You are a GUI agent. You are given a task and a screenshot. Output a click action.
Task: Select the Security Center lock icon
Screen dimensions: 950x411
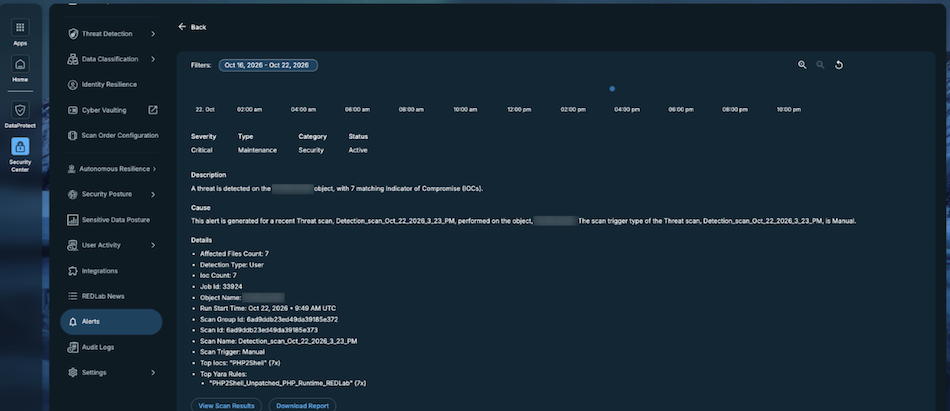pos(20,147)
